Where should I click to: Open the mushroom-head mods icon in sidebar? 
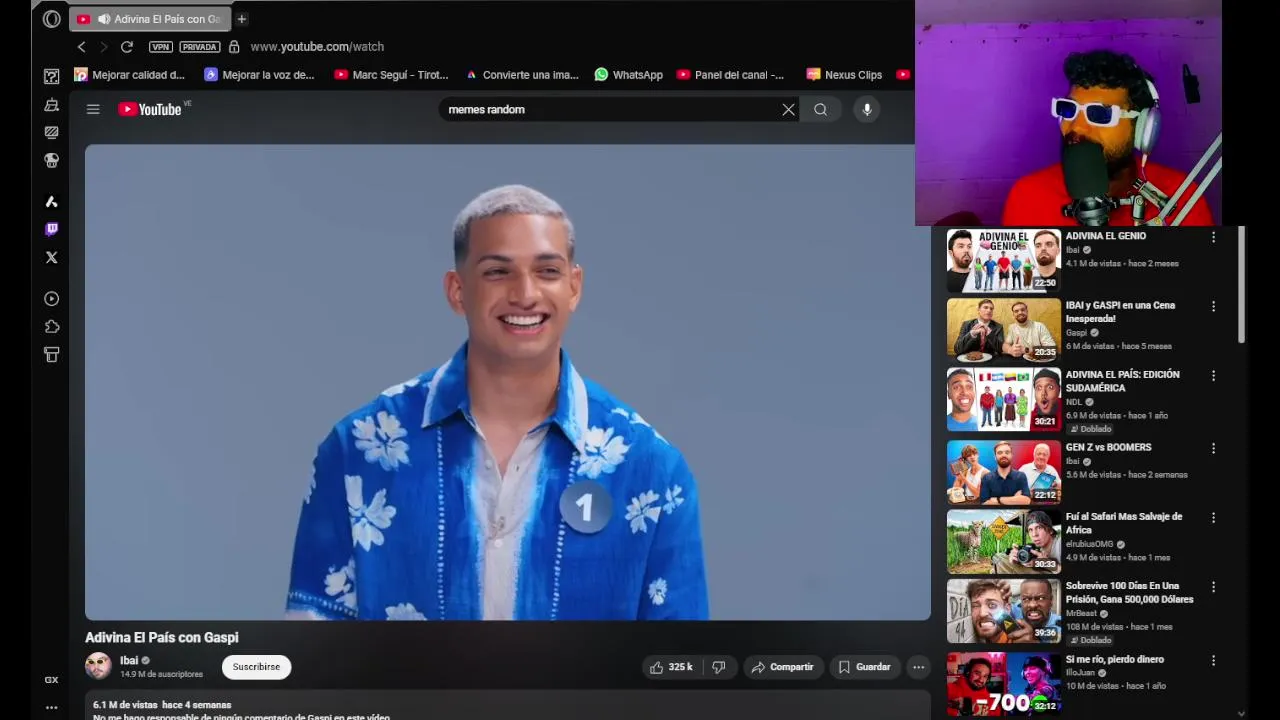[52, 160]
